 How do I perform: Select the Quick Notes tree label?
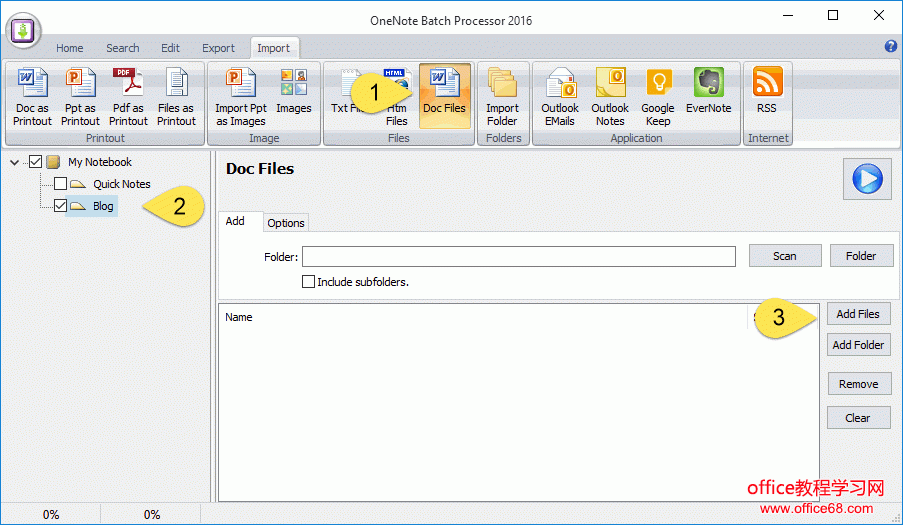(122, 184)
